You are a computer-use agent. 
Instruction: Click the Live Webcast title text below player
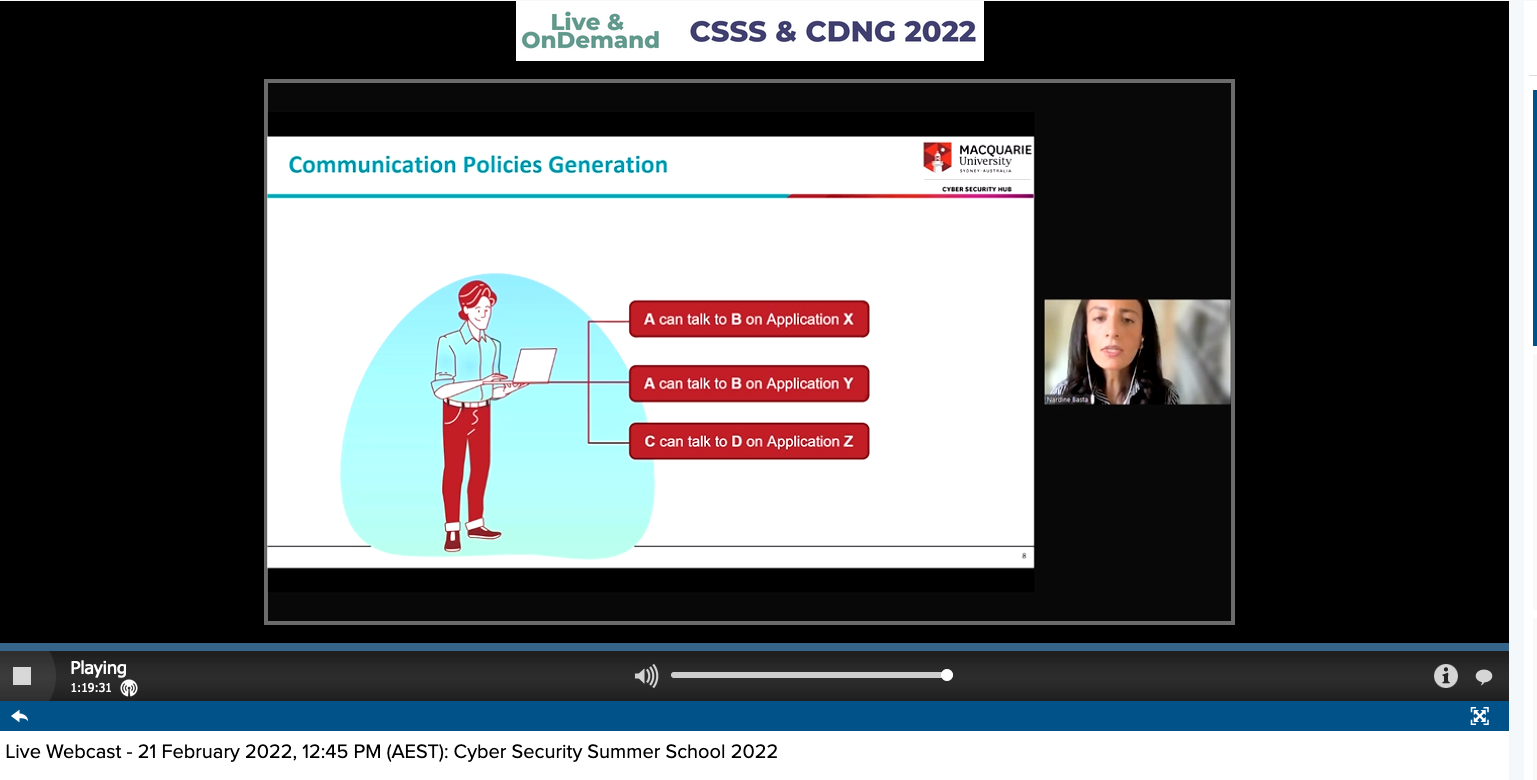391,752
